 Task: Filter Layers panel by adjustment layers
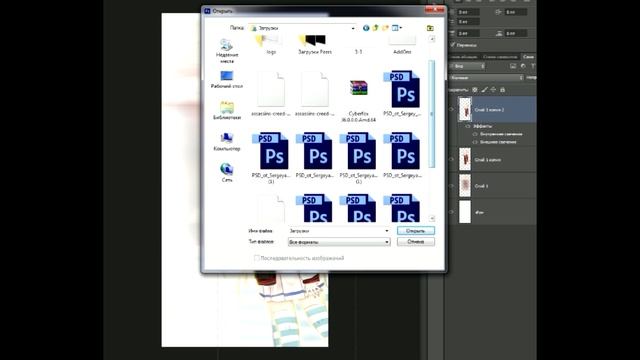click(x=523, y=66)
